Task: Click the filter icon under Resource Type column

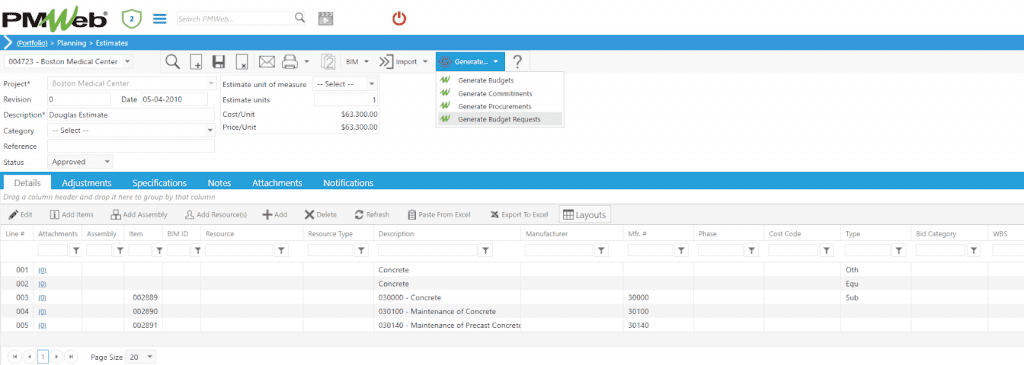Action: (360, 250)
